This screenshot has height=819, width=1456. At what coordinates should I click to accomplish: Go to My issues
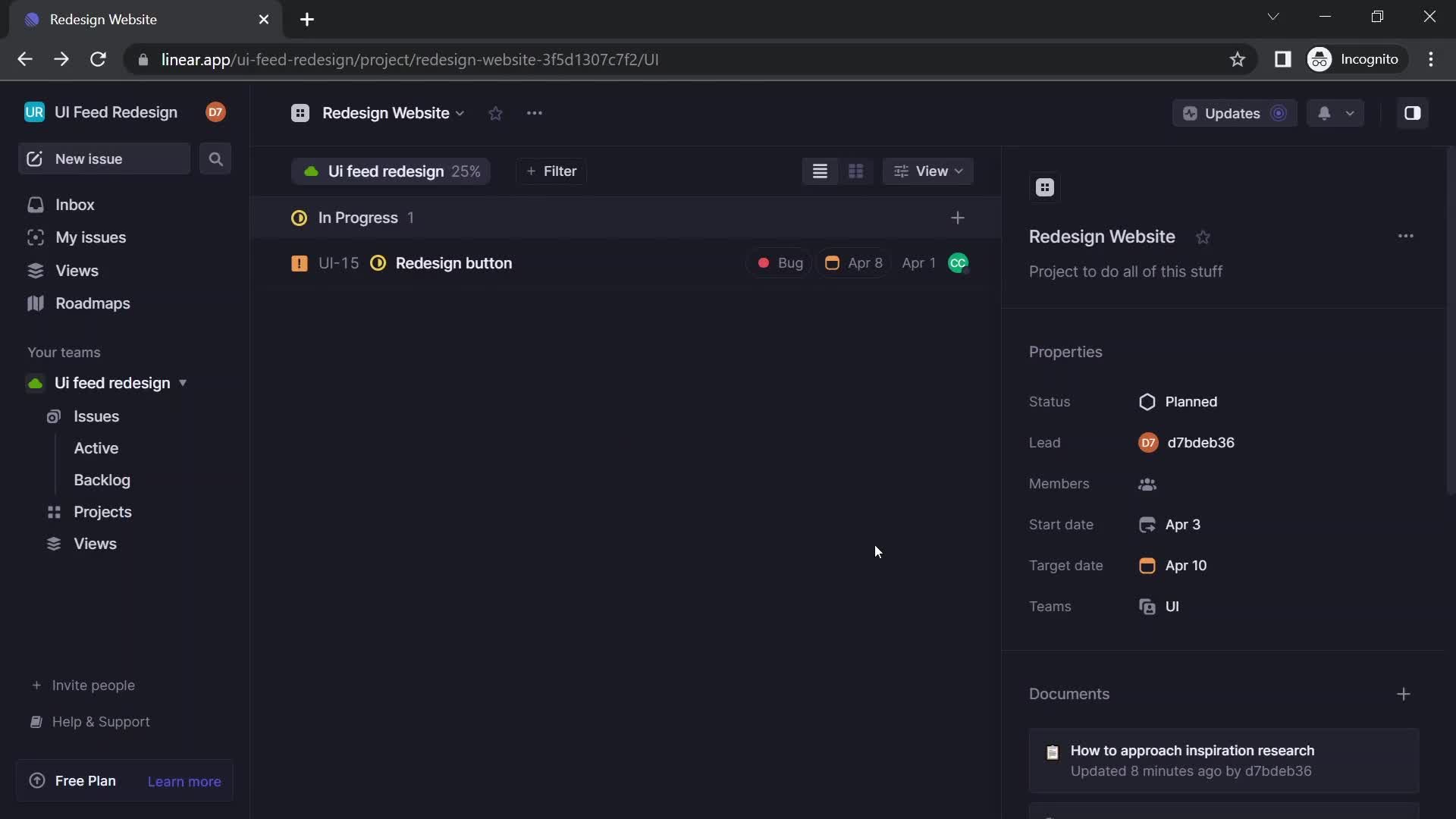[x=90, y=237]
